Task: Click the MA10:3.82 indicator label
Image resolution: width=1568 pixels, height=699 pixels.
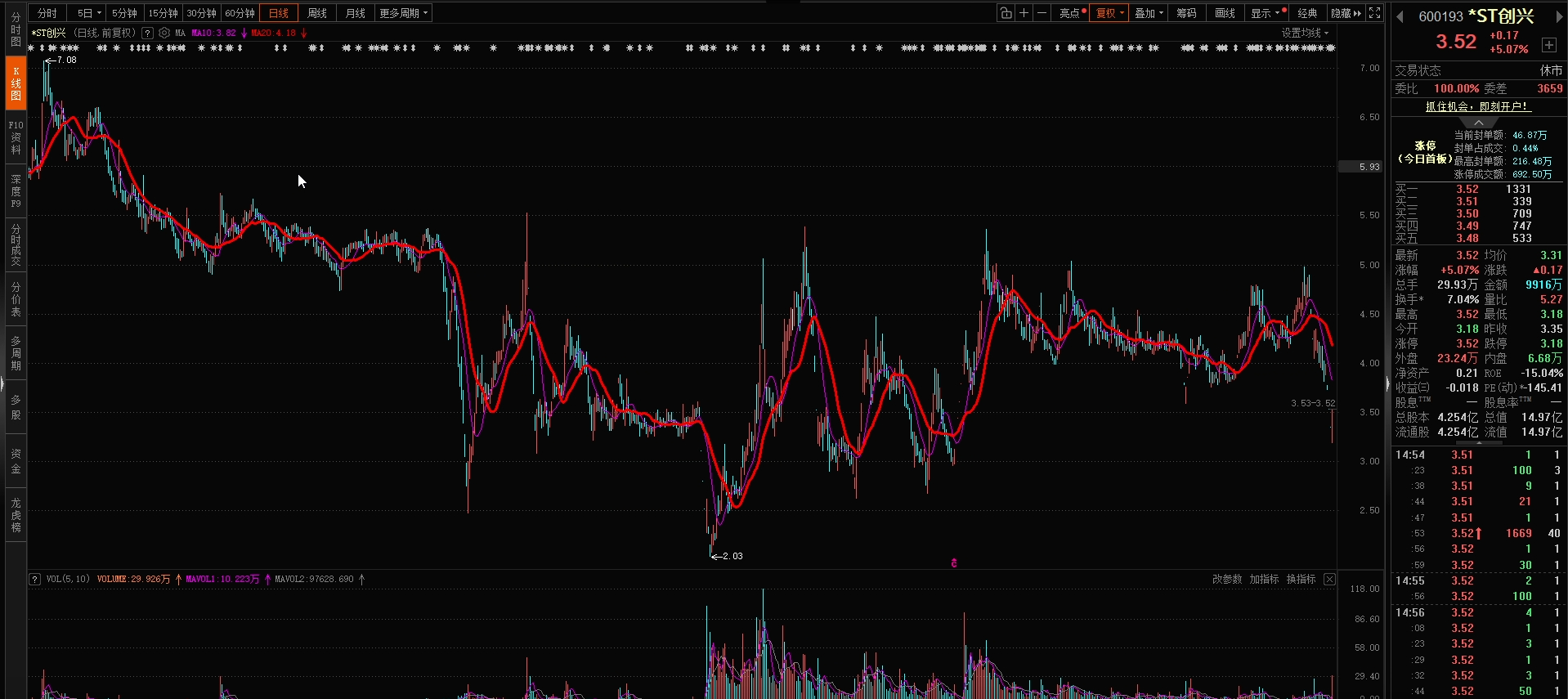Action: coord(213,34)
